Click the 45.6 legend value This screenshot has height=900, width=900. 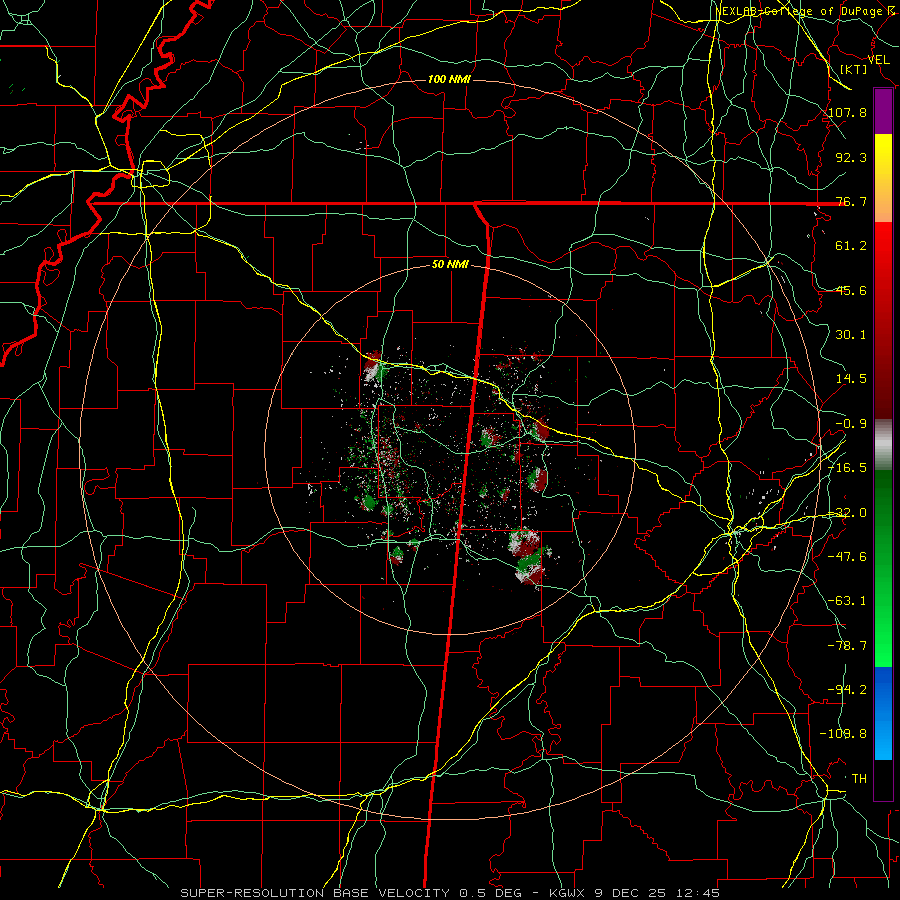pyautogui.click(x=851, y=290)
